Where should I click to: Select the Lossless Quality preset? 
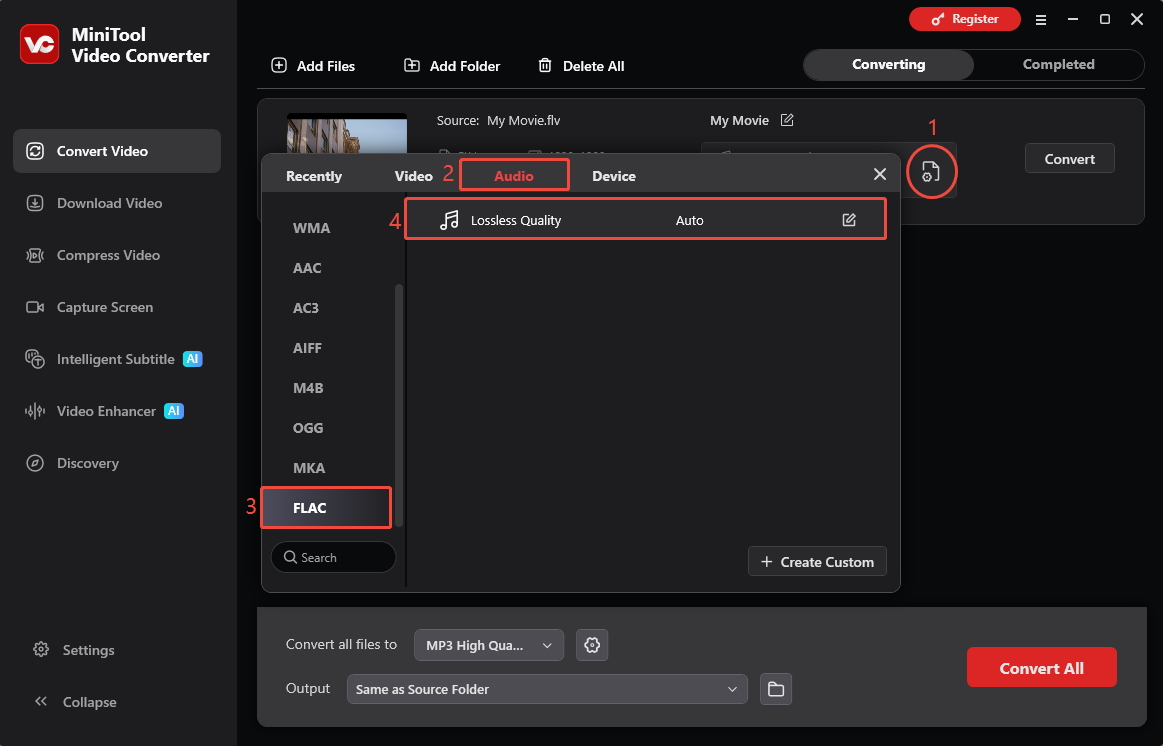[645, 219]
